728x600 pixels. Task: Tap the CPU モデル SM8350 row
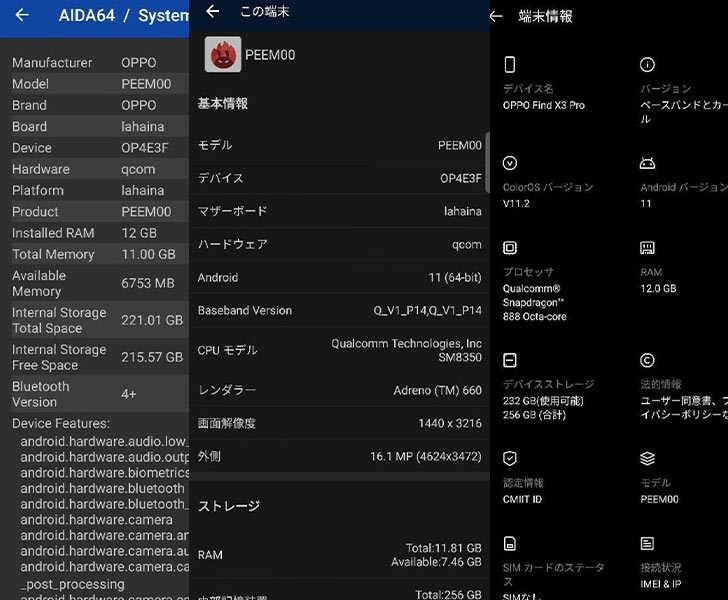click(339, 350)
